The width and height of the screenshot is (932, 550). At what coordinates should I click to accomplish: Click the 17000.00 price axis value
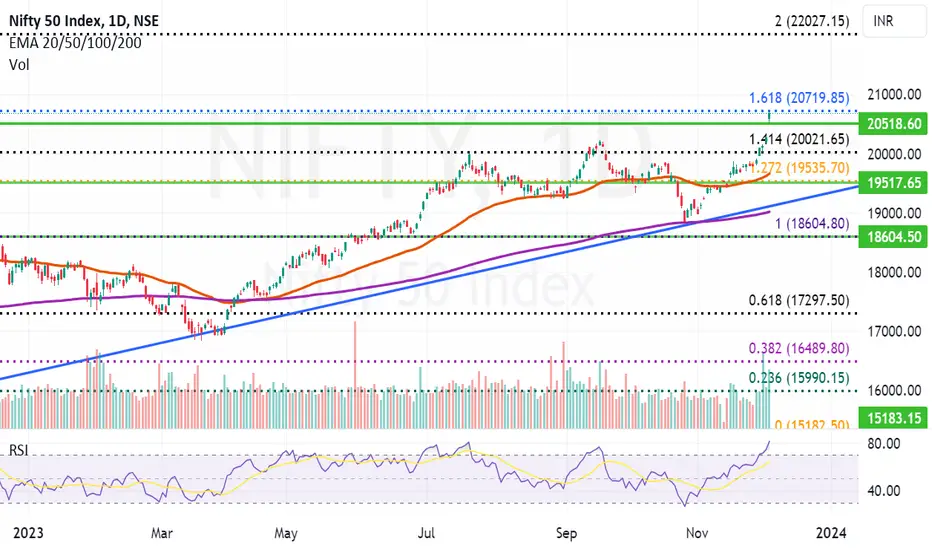pyautogui.click(x=894, y=331)
